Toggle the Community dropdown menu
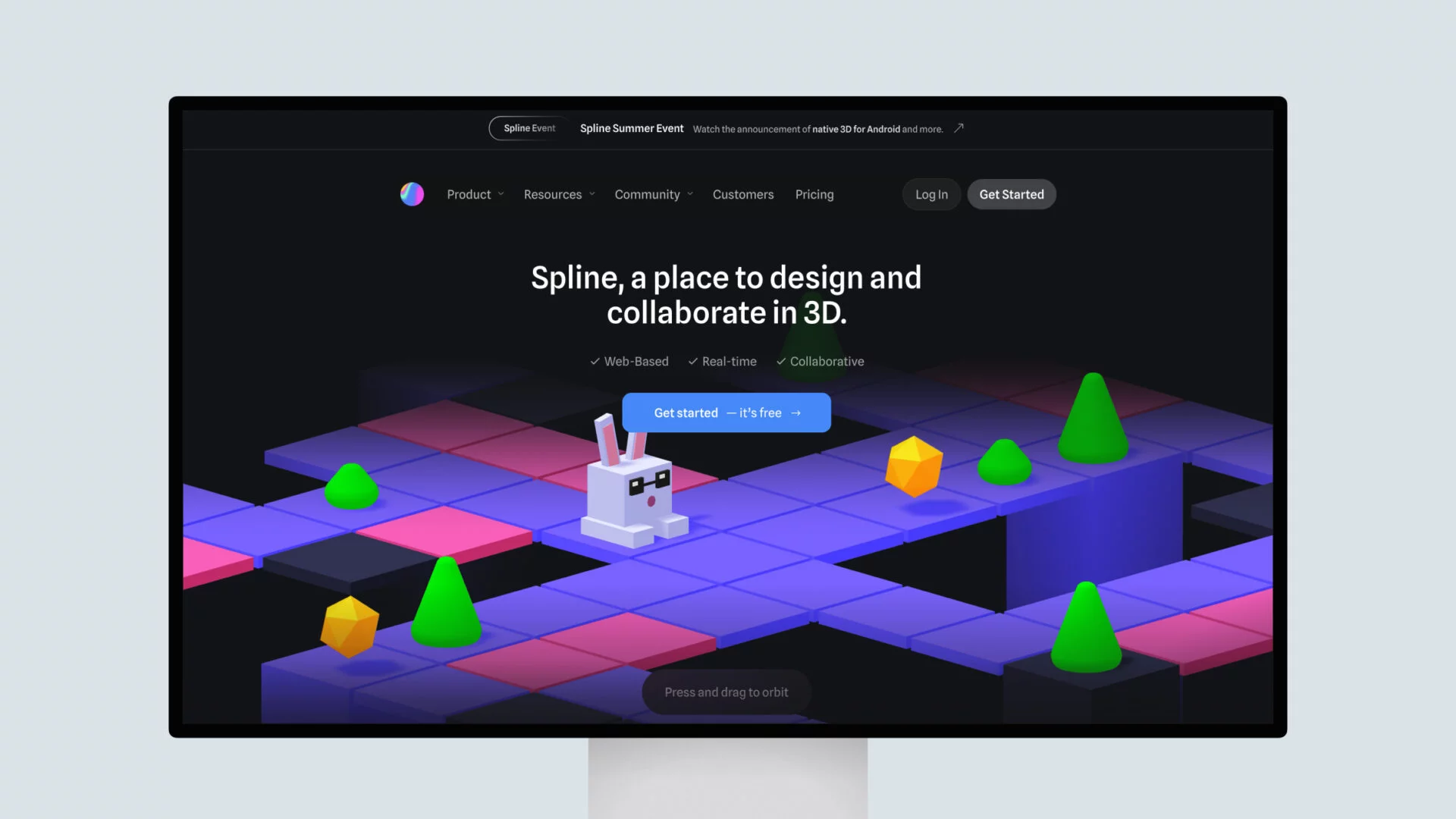This screenshot has height=819, width=1456. tap(653, 195)
